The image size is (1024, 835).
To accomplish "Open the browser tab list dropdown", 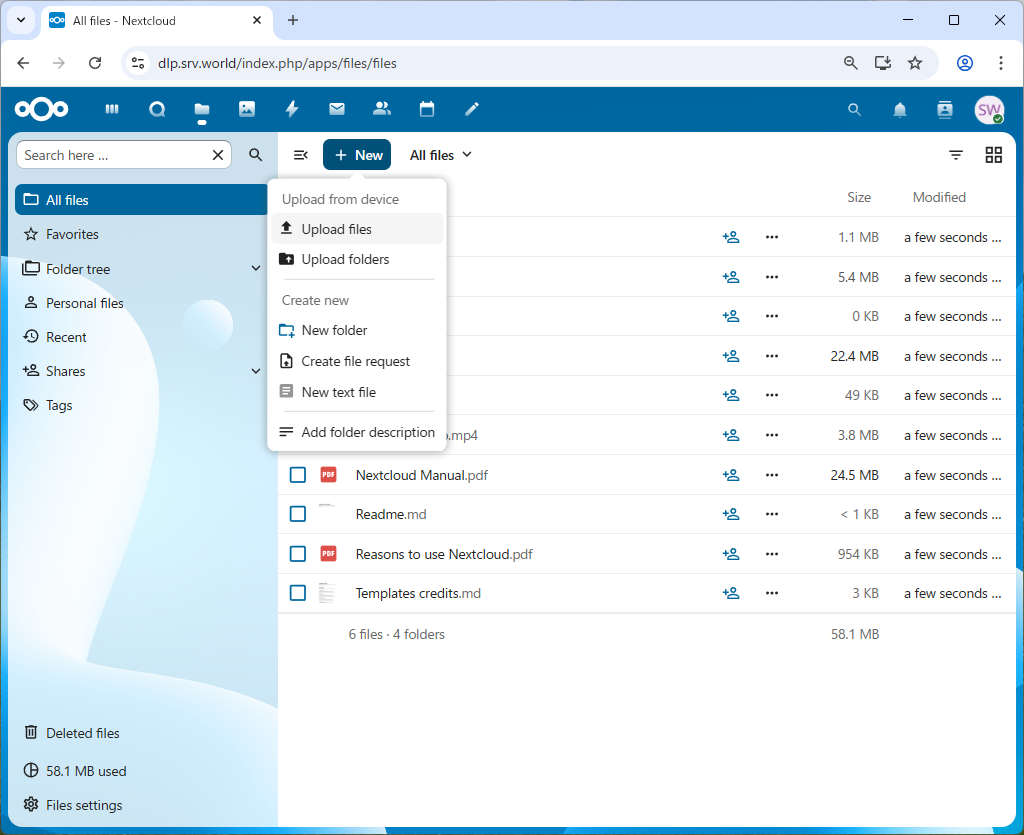I will 21,20.
